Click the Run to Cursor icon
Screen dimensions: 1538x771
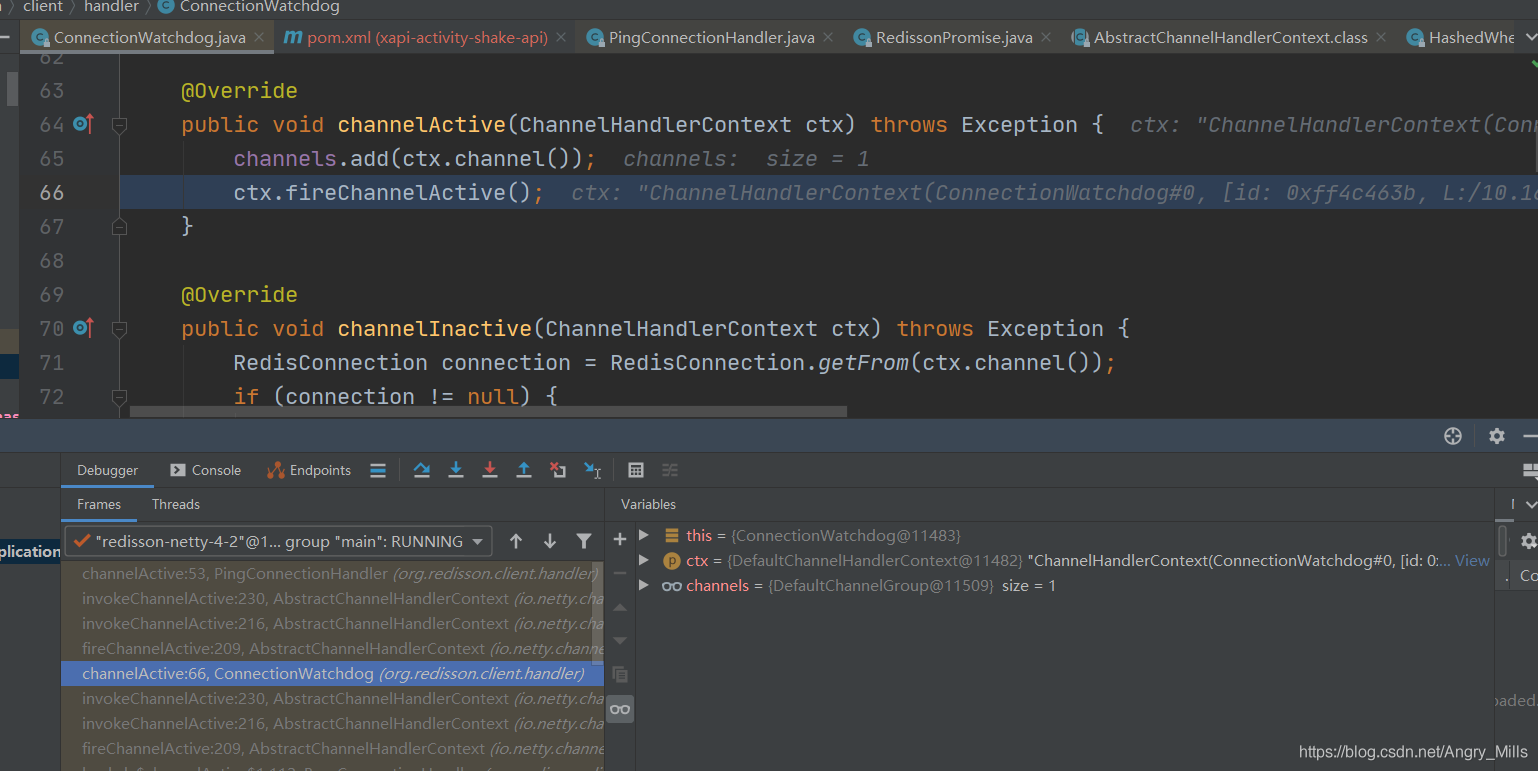click(x=592, y=470)
